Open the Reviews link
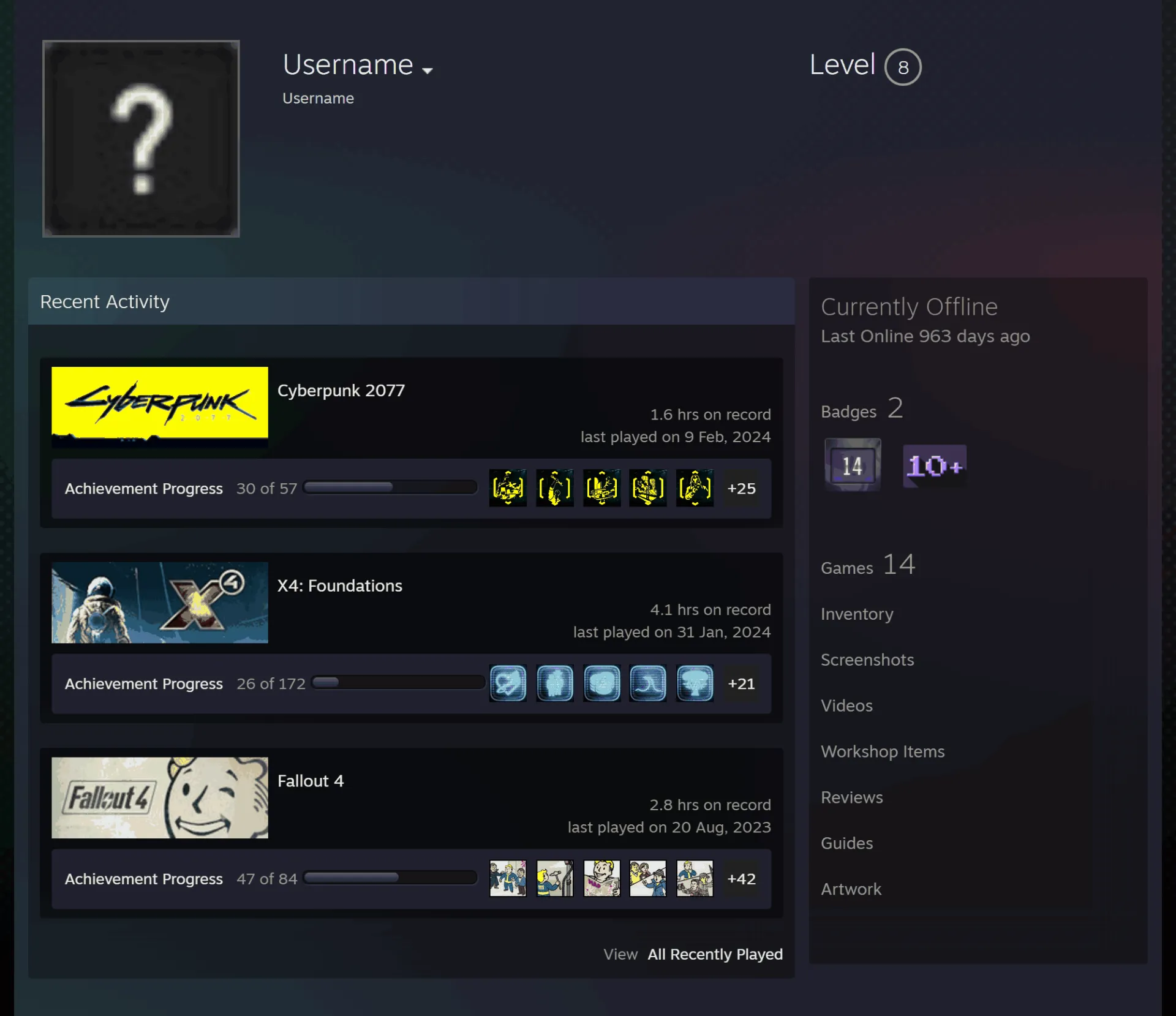1176x1016 pixels. [x=852, y=797]
